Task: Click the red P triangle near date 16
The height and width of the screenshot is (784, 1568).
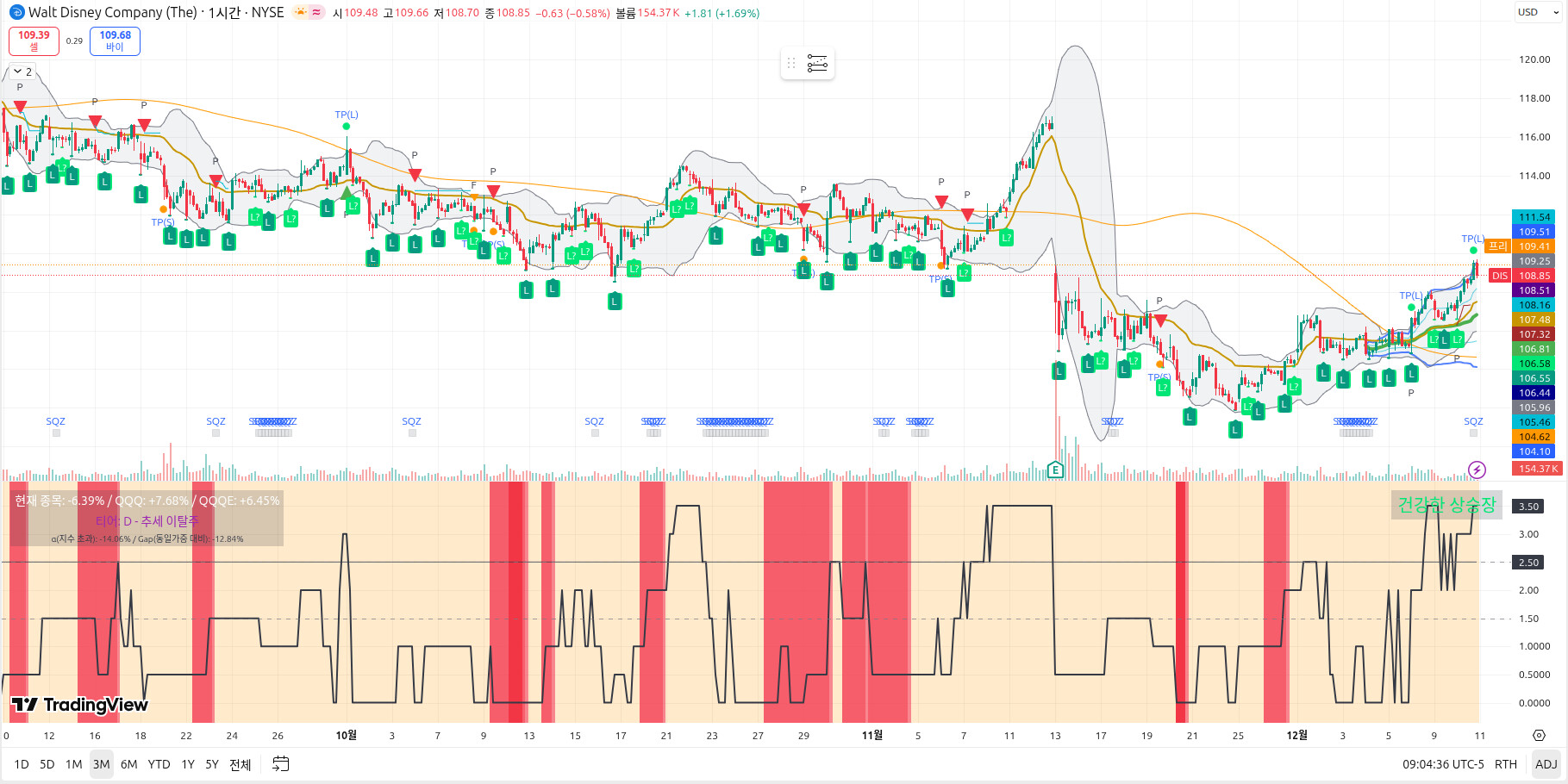Action: pyautogui.click(x=95, y=121)
